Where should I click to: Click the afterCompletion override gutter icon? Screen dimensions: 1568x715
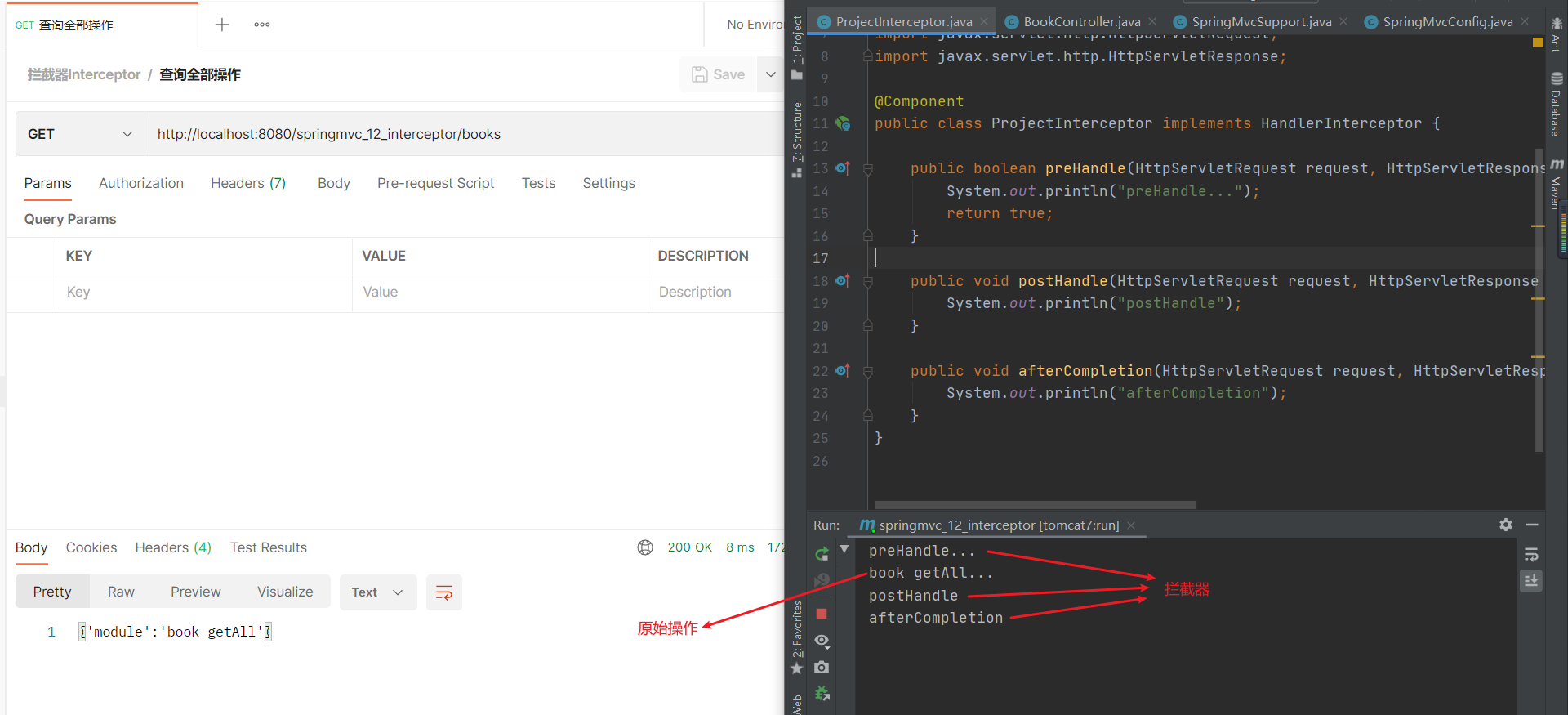pyautogui.click(x=843, y=370)
